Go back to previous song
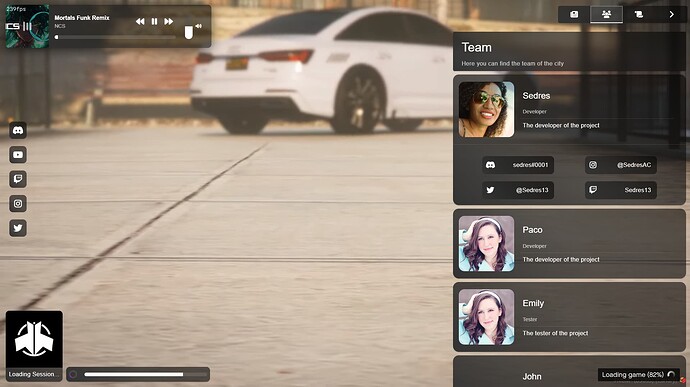The width and height of the screenshot is (690, 387). pyautogui.click(x=140, y=21)
